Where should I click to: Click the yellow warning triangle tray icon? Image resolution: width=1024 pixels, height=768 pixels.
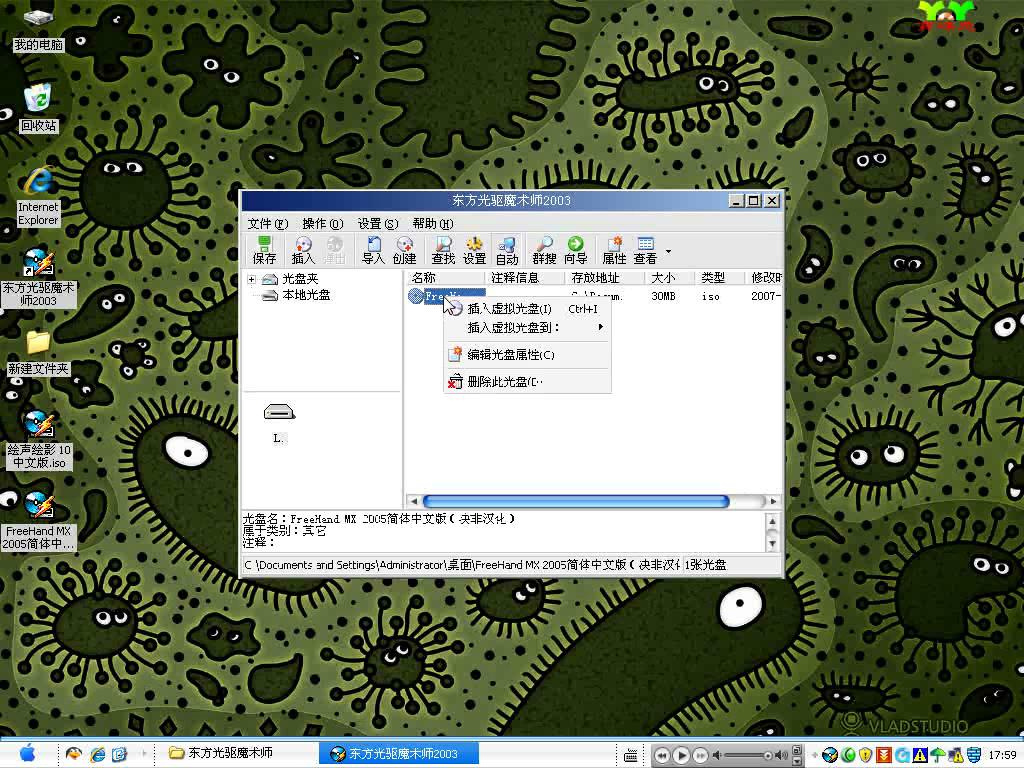click(x=920, y=756)
